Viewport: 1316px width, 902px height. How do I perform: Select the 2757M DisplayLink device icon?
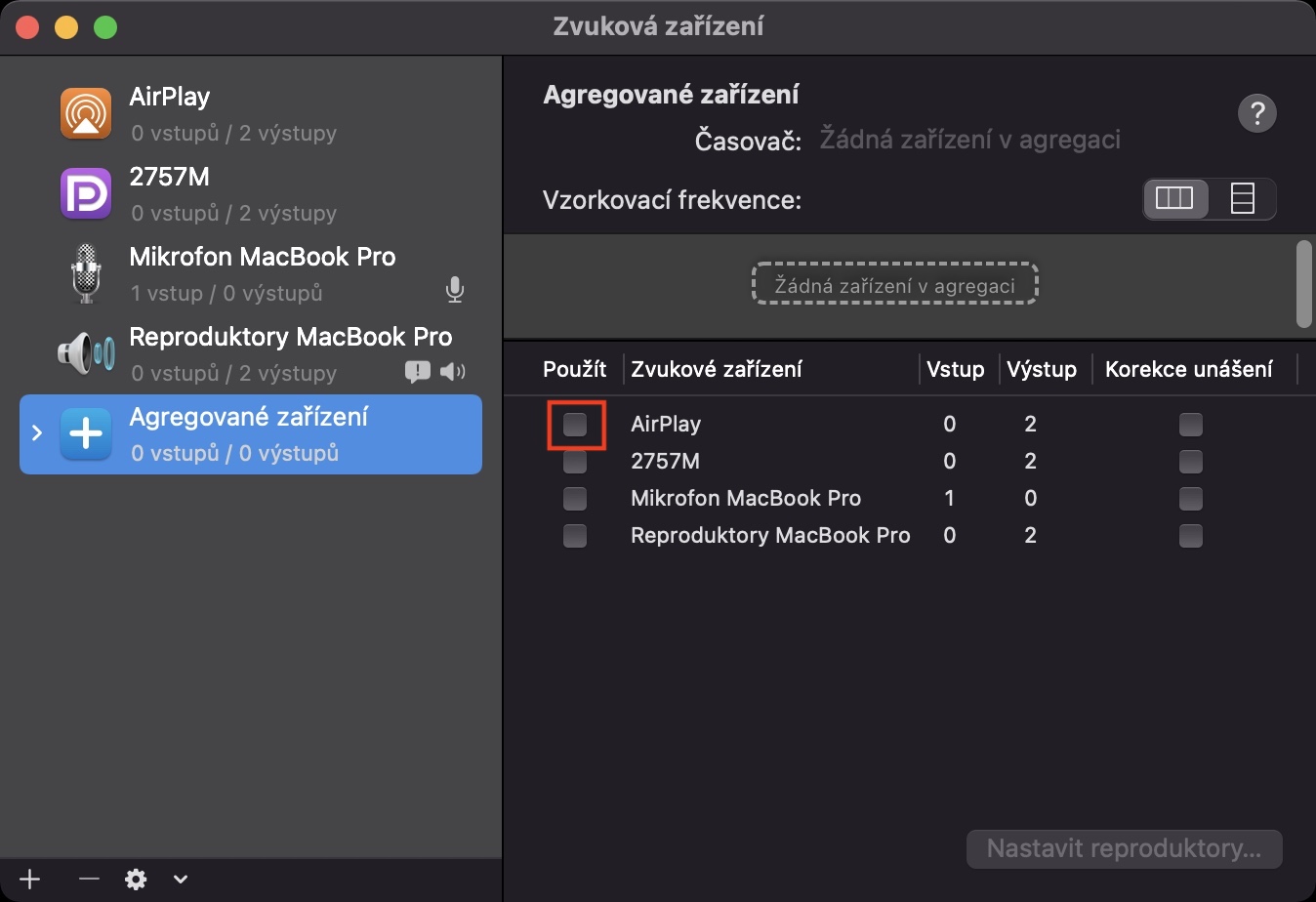pos(86,193)
